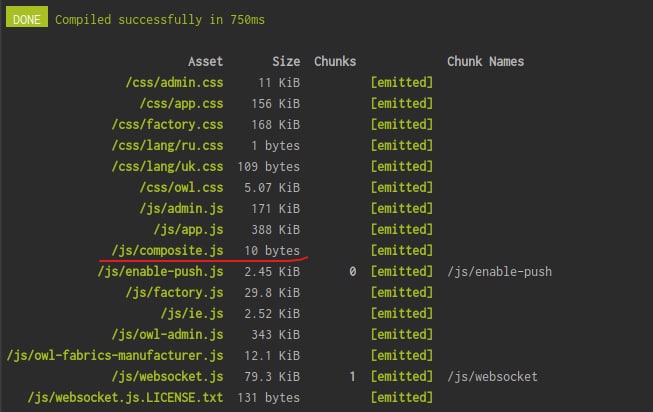This screenshot has height=412, width=653.
Task: Click the Chunks column header
Action: click(x=335, y=62)
